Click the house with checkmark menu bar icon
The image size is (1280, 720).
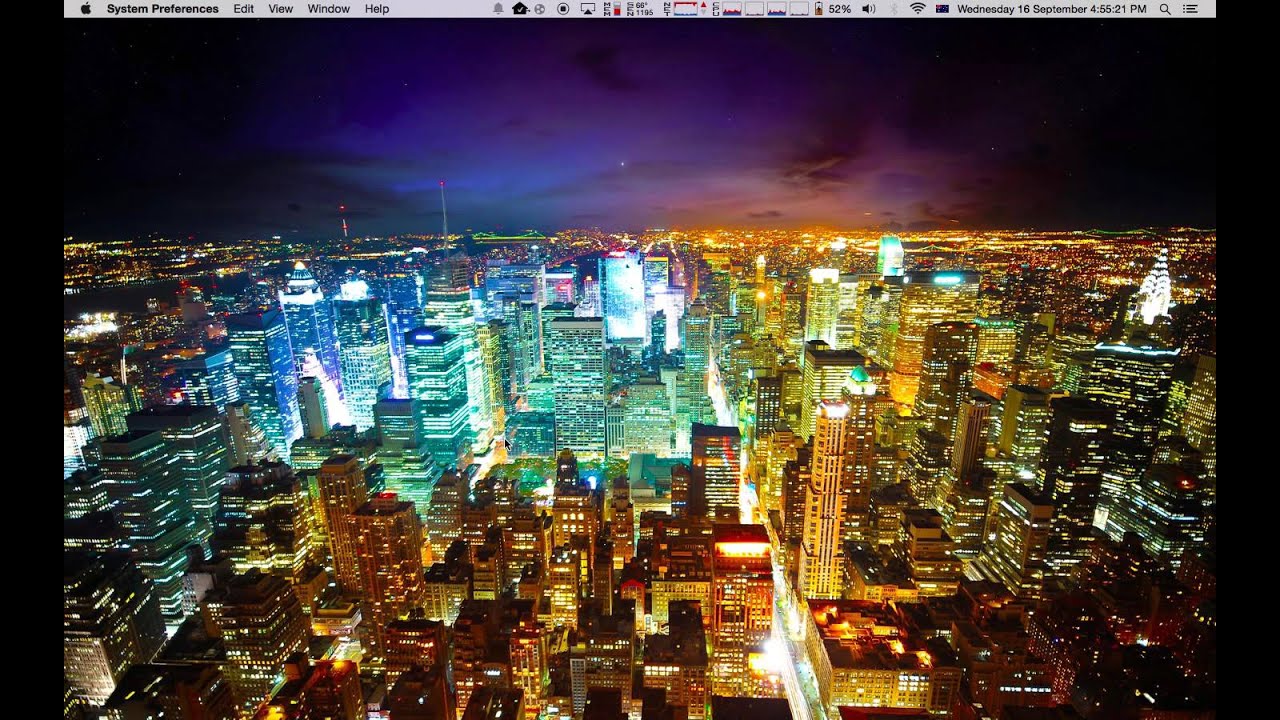click(x=520, y=9)
